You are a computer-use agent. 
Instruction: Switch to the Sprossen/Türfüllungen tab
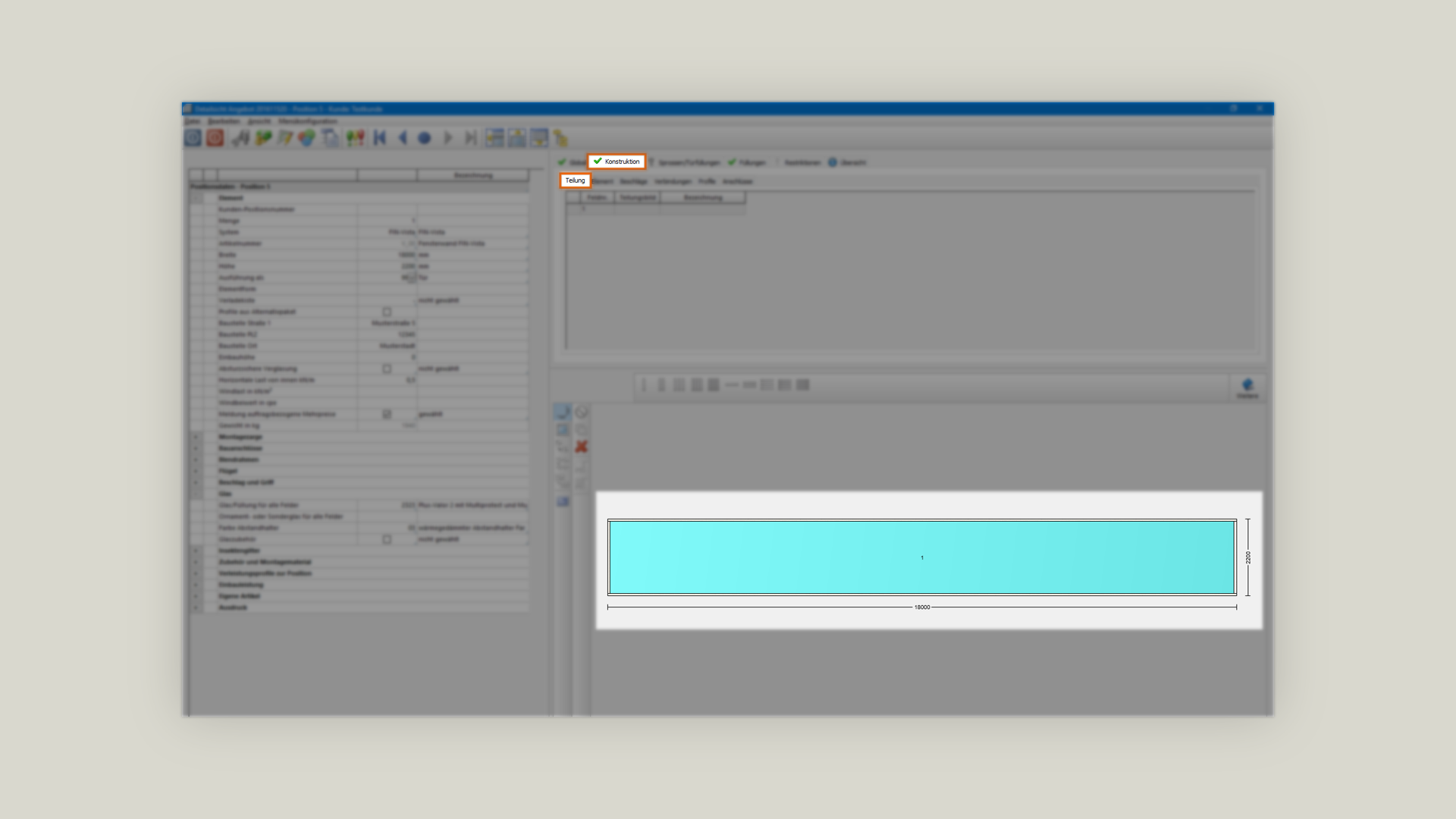tap(685, 162)
